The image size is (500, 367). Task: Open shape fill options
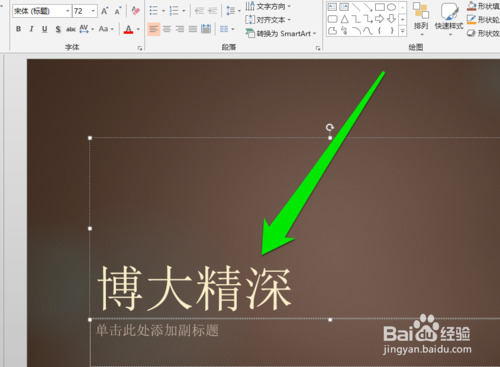(483, 6)
